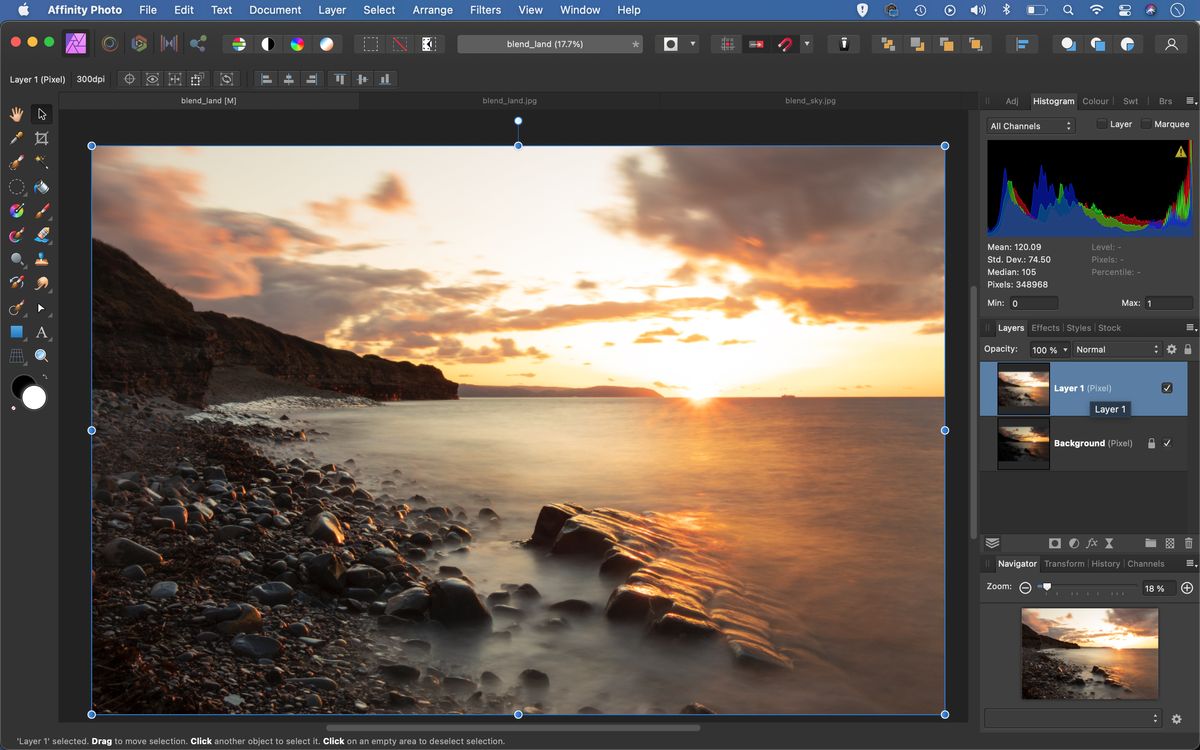Activate the Zoom tool

coord(41,355)
